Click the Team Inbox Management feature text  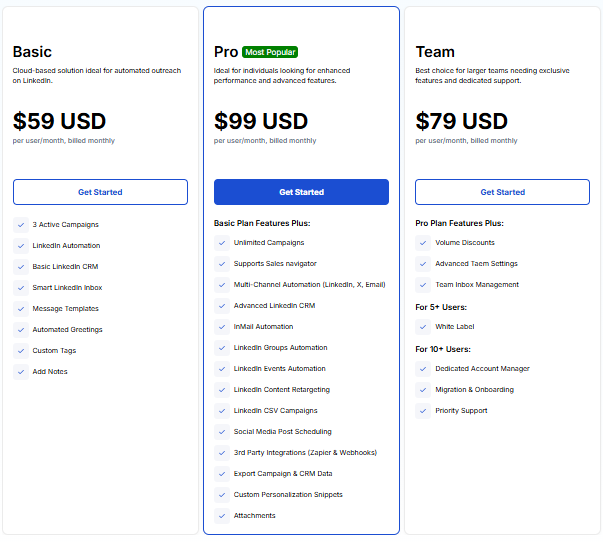point(477,285)
